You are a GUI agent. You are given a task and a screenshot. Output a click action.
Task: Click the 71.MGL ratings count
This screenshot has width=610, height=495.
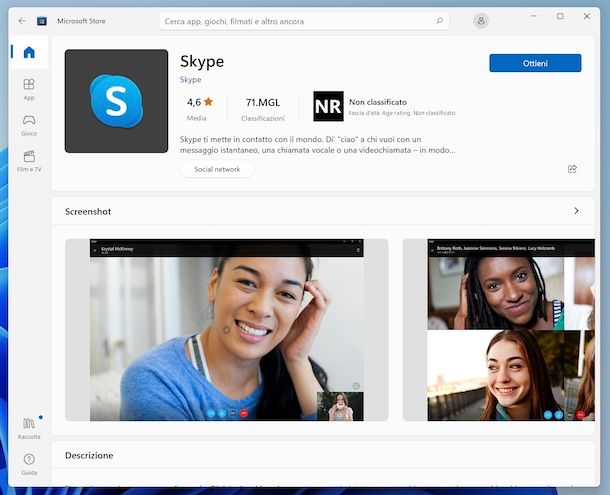tap(263, 103)
